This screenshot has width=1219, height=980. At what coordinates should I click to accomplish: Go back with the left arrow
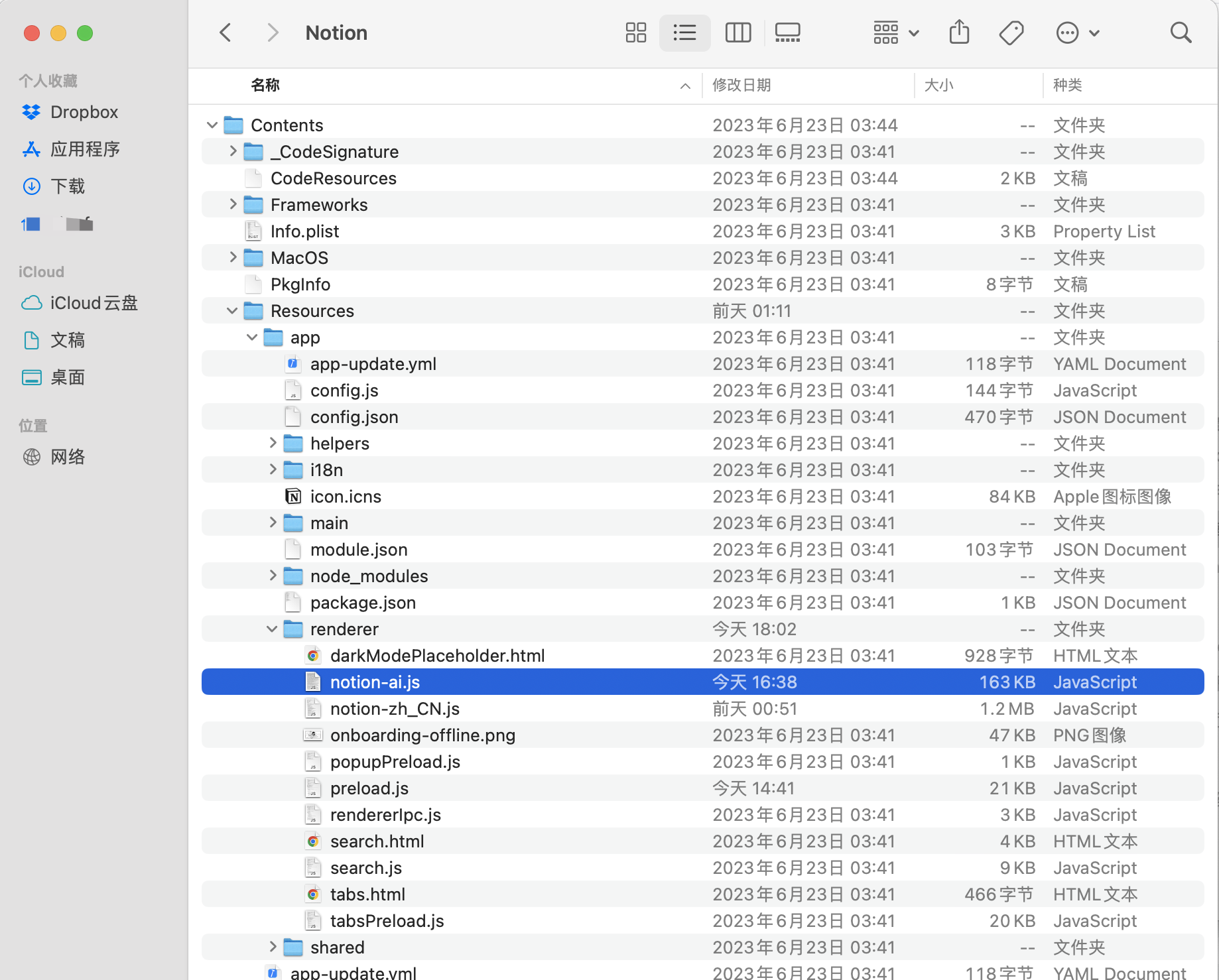coord(225,32)
